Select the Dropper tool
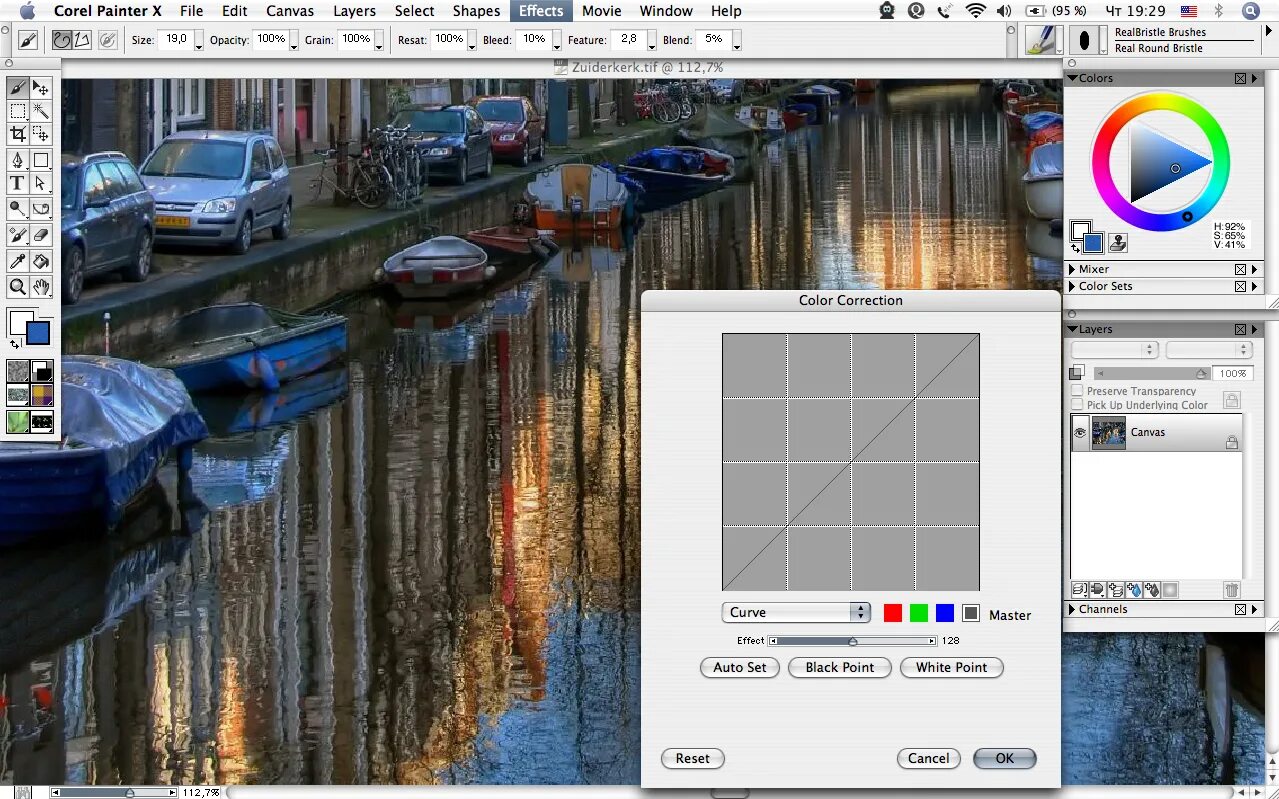Image resolution: width=1279 pixels, height=799 pixels. 17,261
